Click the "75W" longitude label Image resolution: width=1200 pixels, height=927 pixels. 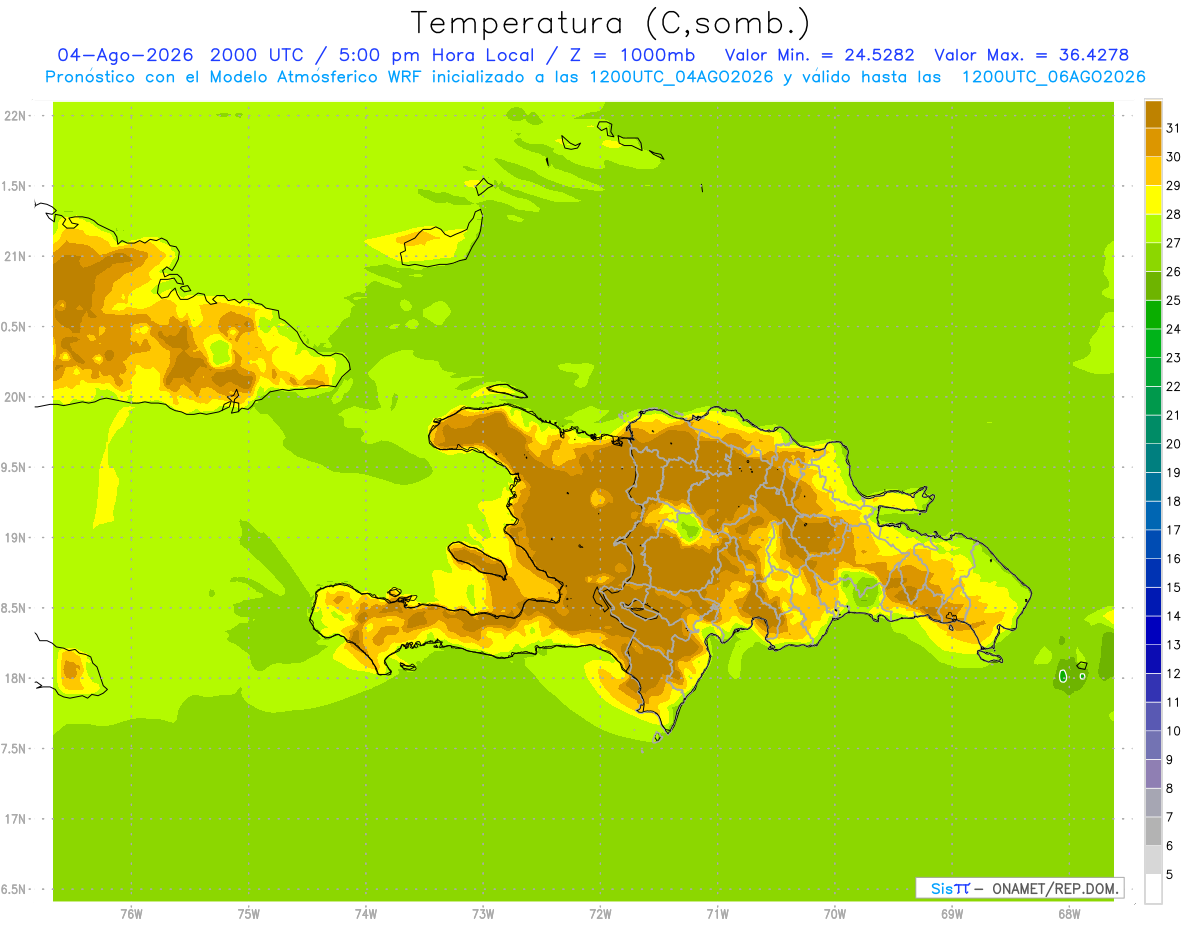pos(249,914)
